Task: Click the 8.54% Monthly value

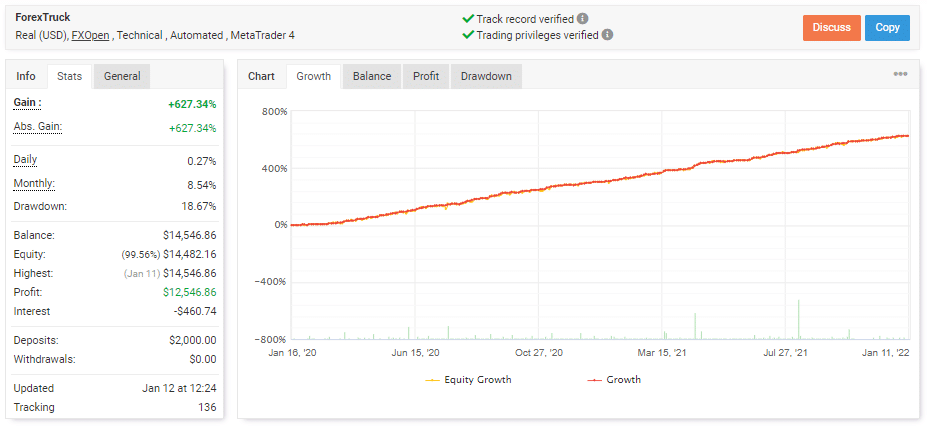Action: pos(202,185)
